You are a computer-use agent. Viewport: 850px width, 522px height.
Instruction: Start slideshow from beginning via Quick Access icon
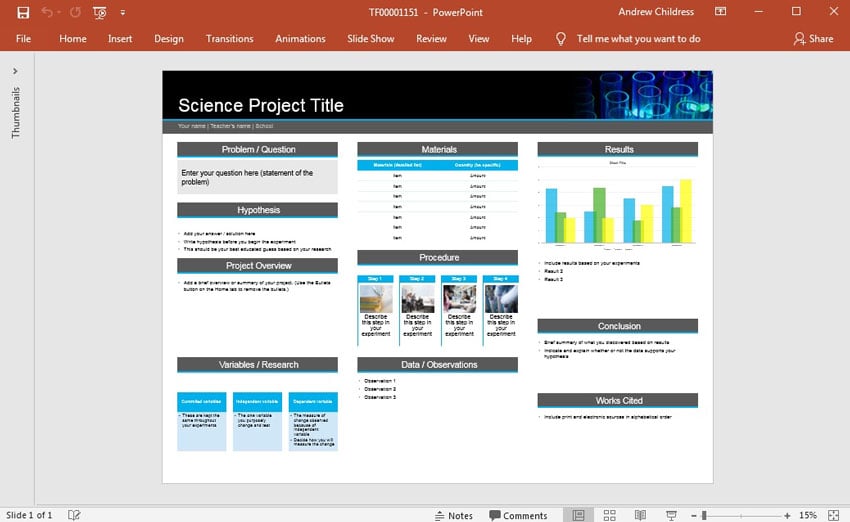click(x=99, y=12)
